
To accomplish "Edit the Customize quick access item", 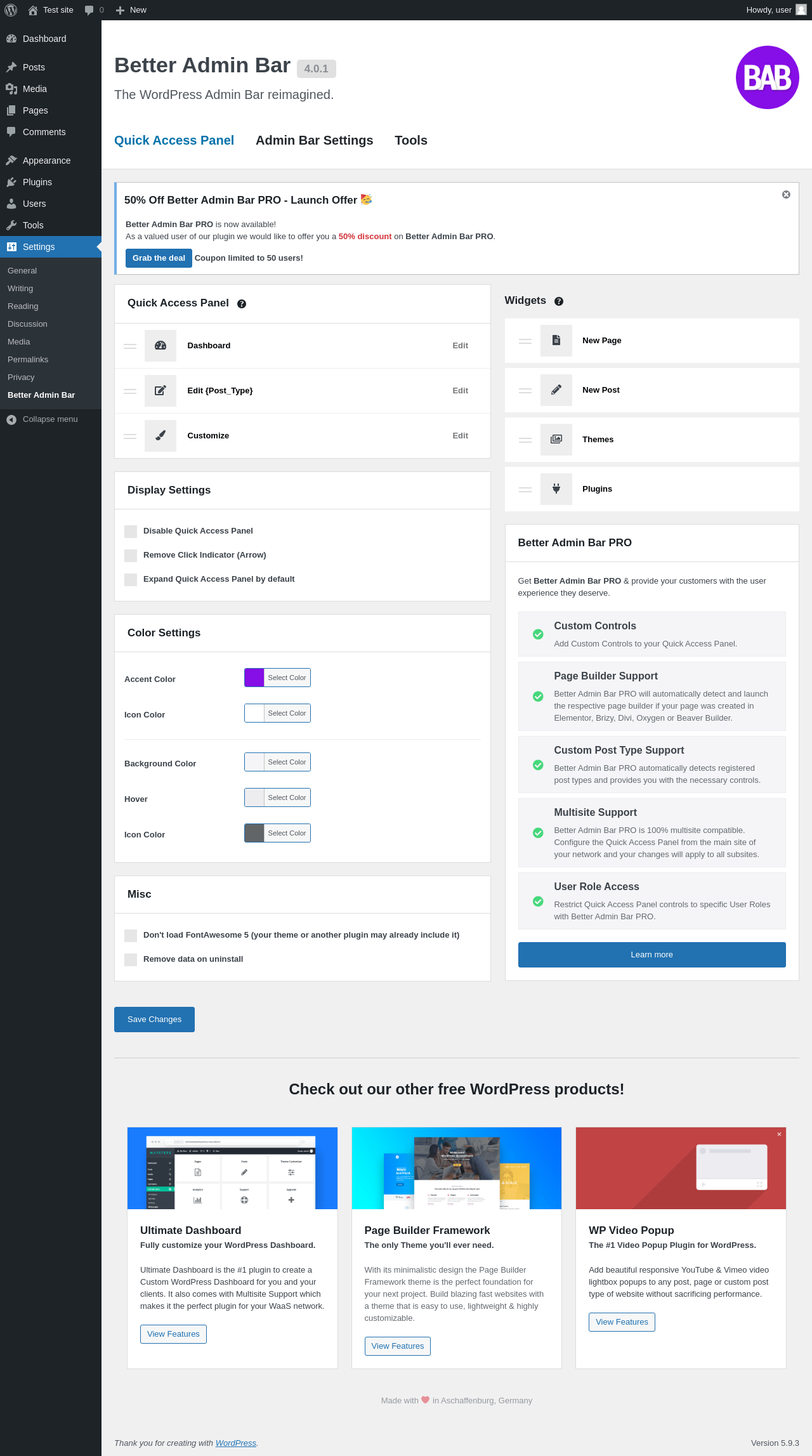I will [460, 436].
